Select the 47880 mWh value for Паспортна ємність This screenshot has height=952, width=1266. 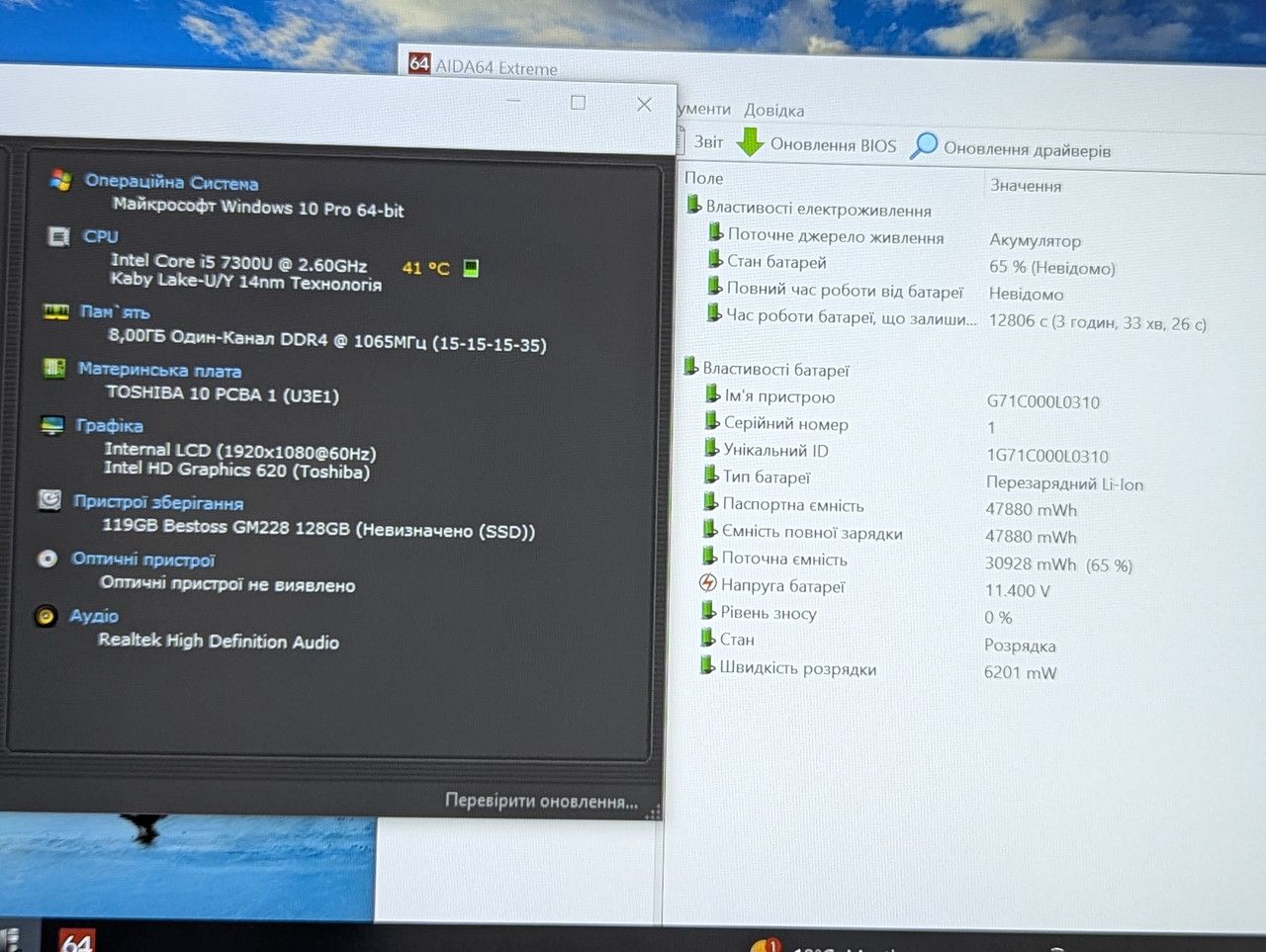[x=1031, y=509]
